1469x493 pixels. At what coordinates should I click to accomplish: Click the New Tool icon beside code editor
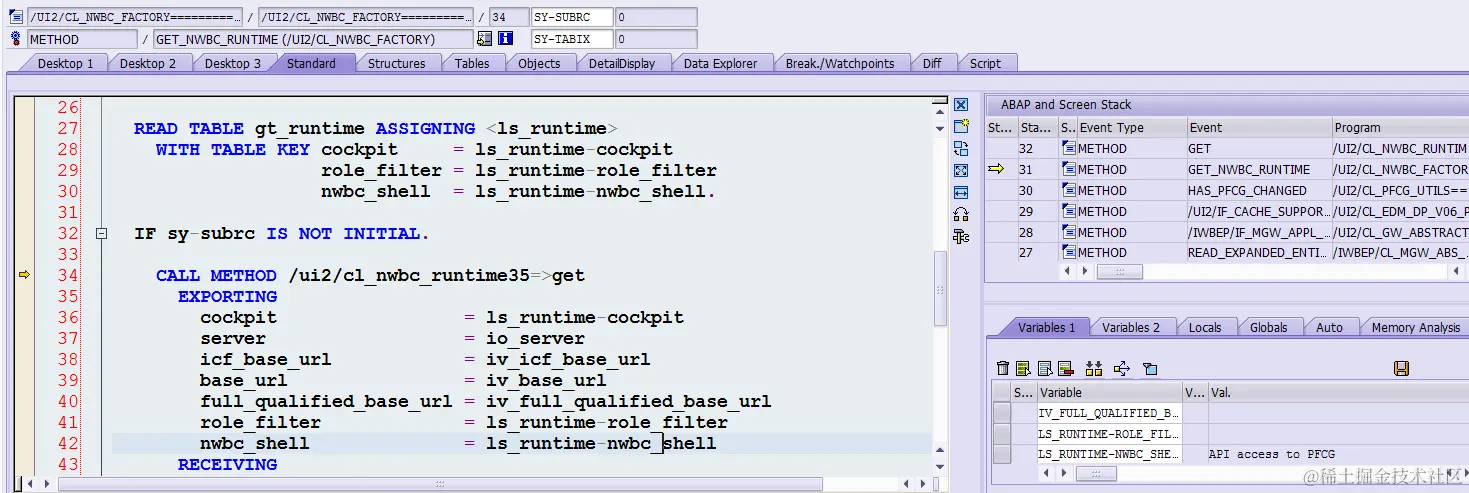point(961,127)
